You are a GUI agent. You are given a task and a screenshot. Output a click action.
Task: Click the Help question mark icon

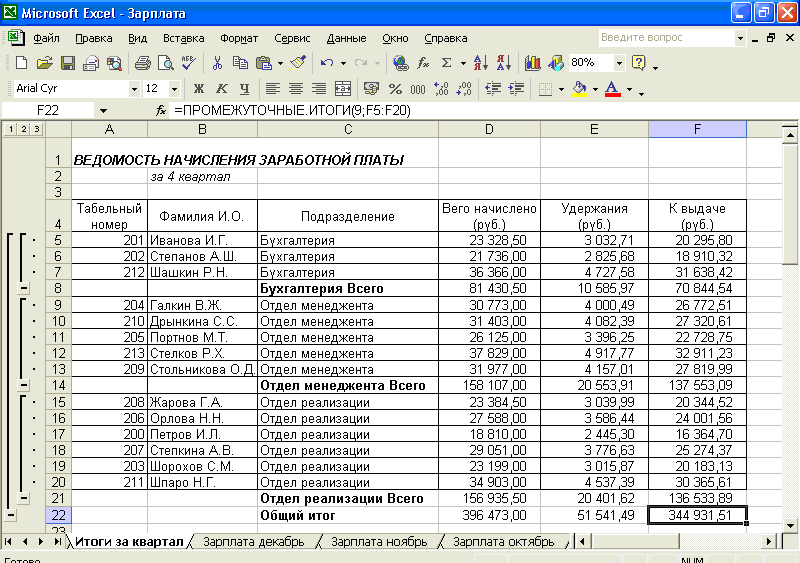coord(638,63)
